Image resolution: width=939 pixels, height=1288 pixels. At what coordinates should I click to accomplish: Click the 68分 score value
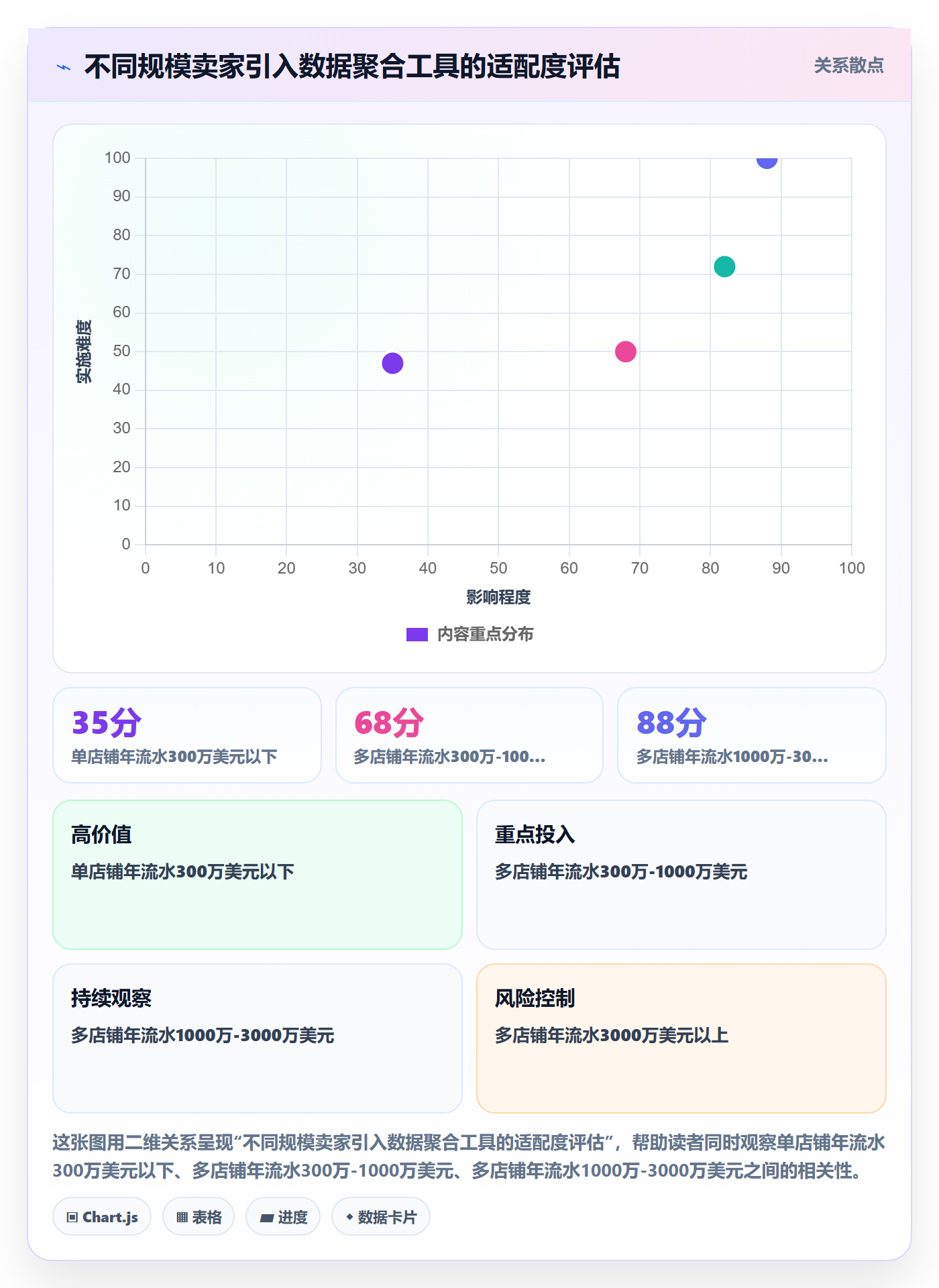tap(389, 722)
